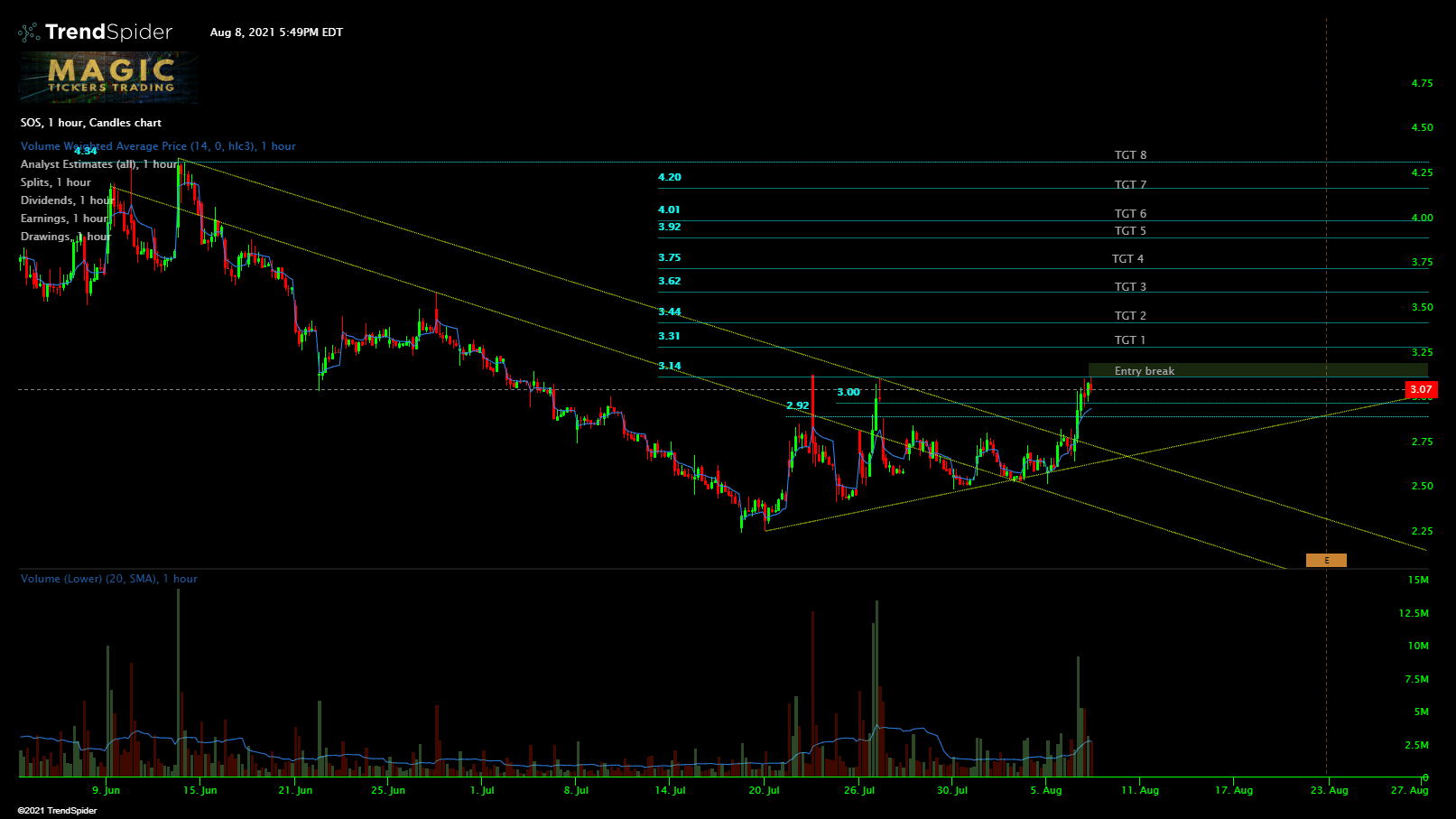Click the TGT 1 target line label
Image resolution: width=1456 pixels, height=819 pixels.
[1129, 340]
